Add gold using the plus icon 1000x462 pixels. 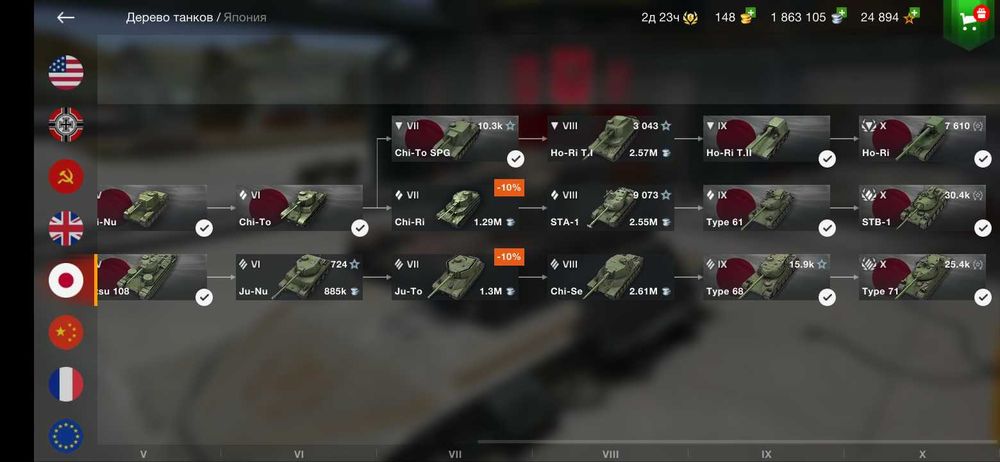click(750, 12)
